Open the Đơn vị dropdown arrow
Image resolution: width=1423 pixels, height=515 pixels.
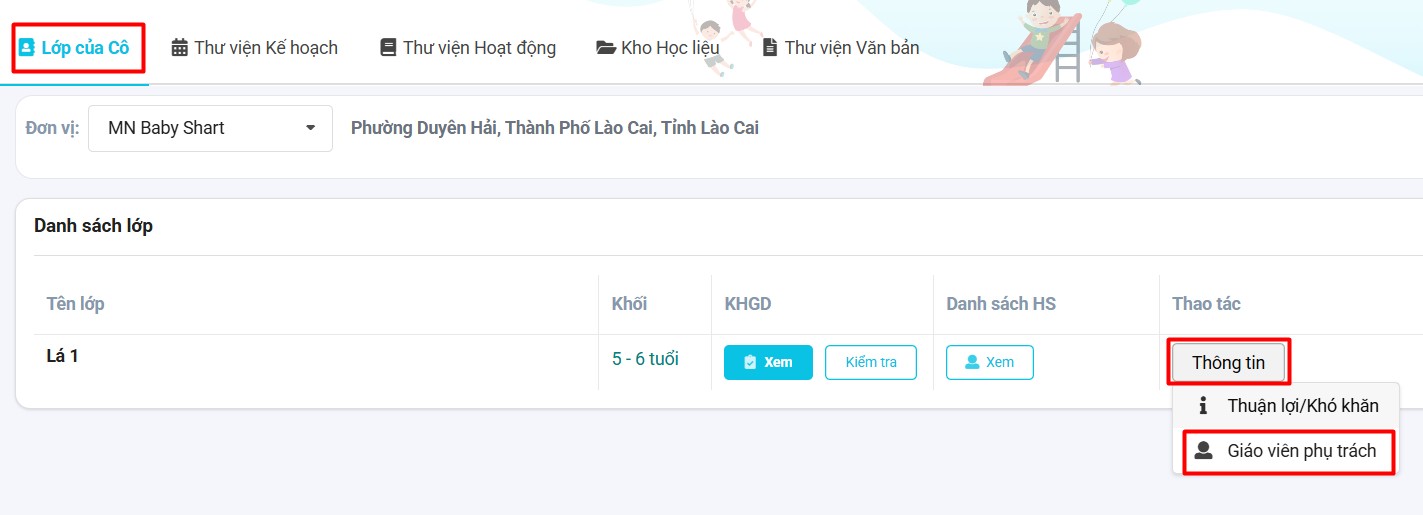pos(311,128)
